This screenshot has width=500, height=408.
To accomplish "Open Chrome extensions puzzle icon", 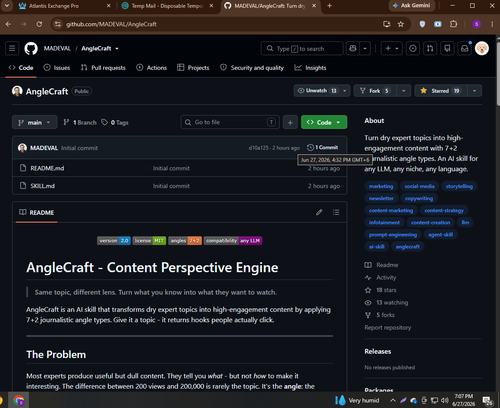I will [x=454, y=24].
